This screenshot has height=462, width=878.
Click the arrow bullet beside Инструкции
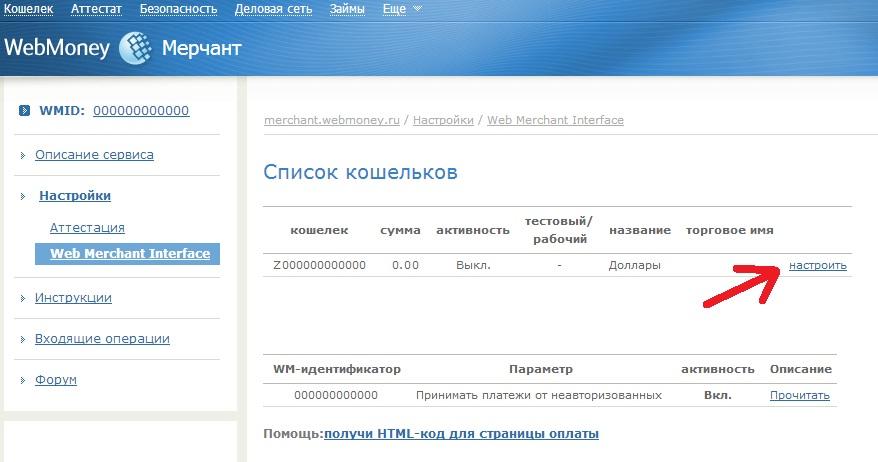[22, 298]
